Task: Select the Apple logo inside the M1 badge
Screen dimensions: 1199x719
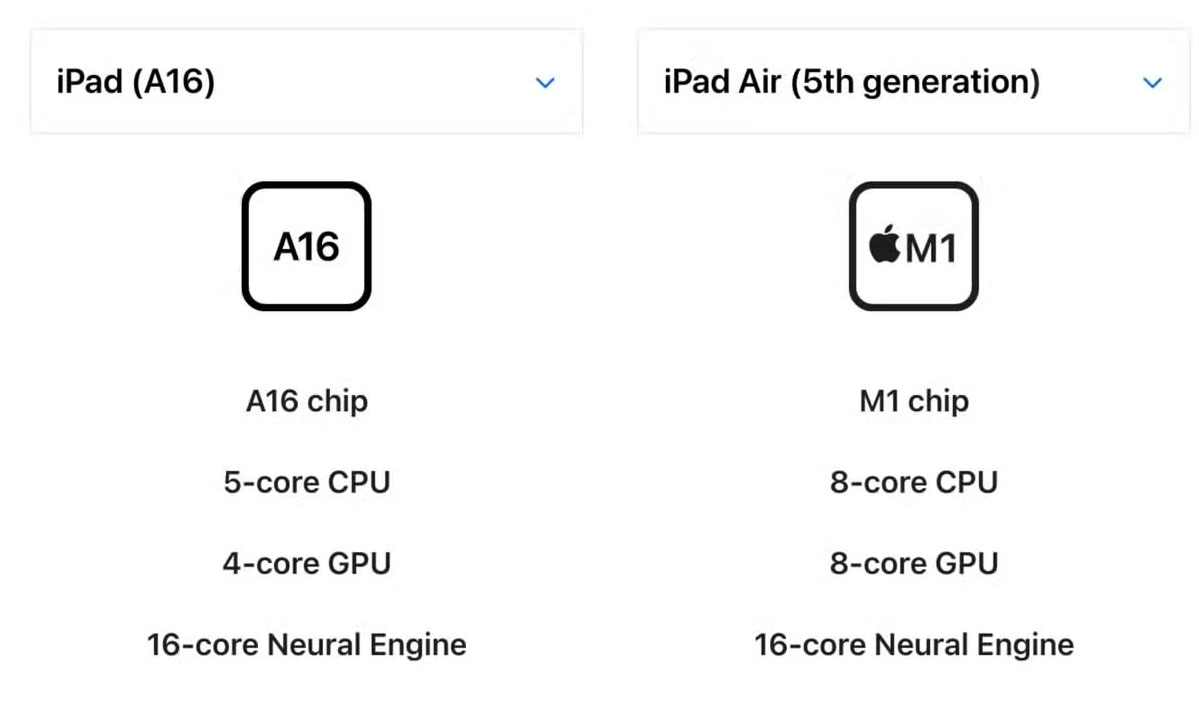Action: 884,245
